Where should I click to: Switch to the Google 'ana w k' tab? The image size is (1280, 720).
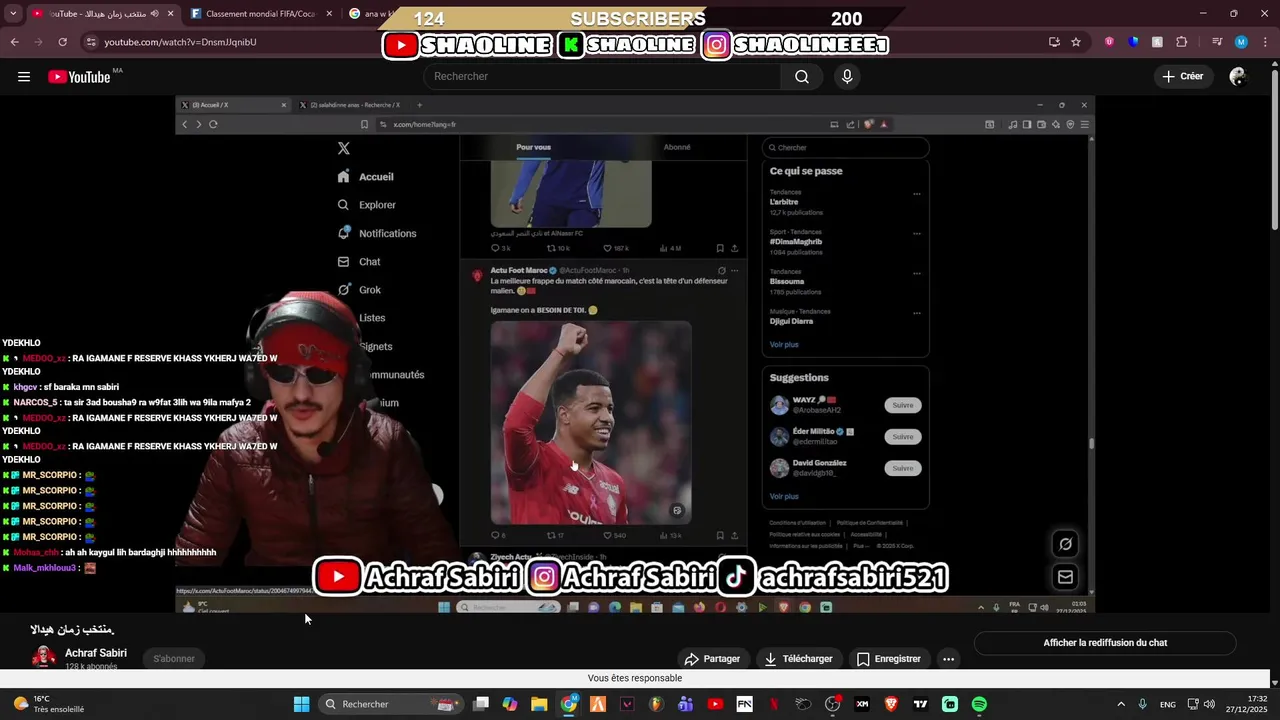[372, 14]
